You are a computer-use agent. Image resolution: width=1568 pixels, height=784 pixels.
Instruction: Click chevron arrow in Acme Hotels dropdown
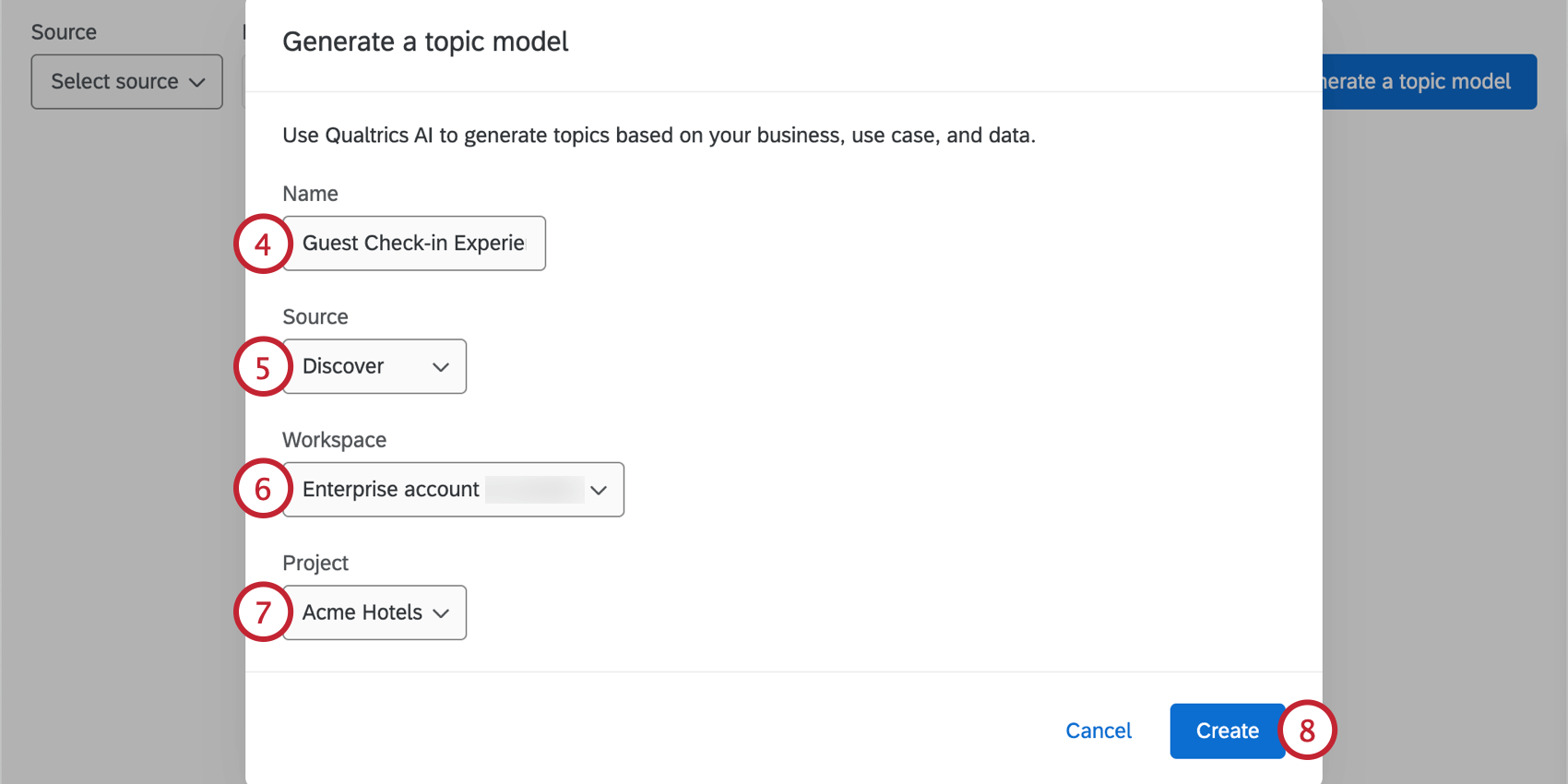(x=441, y=613)
